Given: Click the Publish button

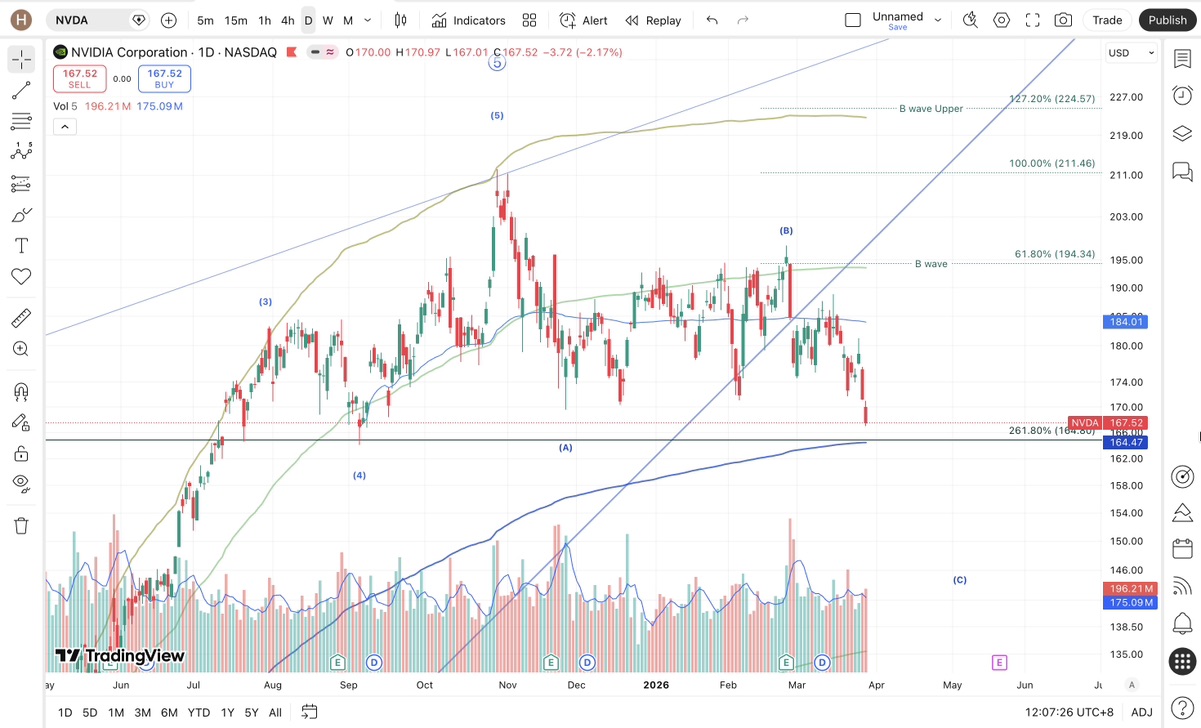Looking at the screenshot, I should click(x=1167, y=20).
